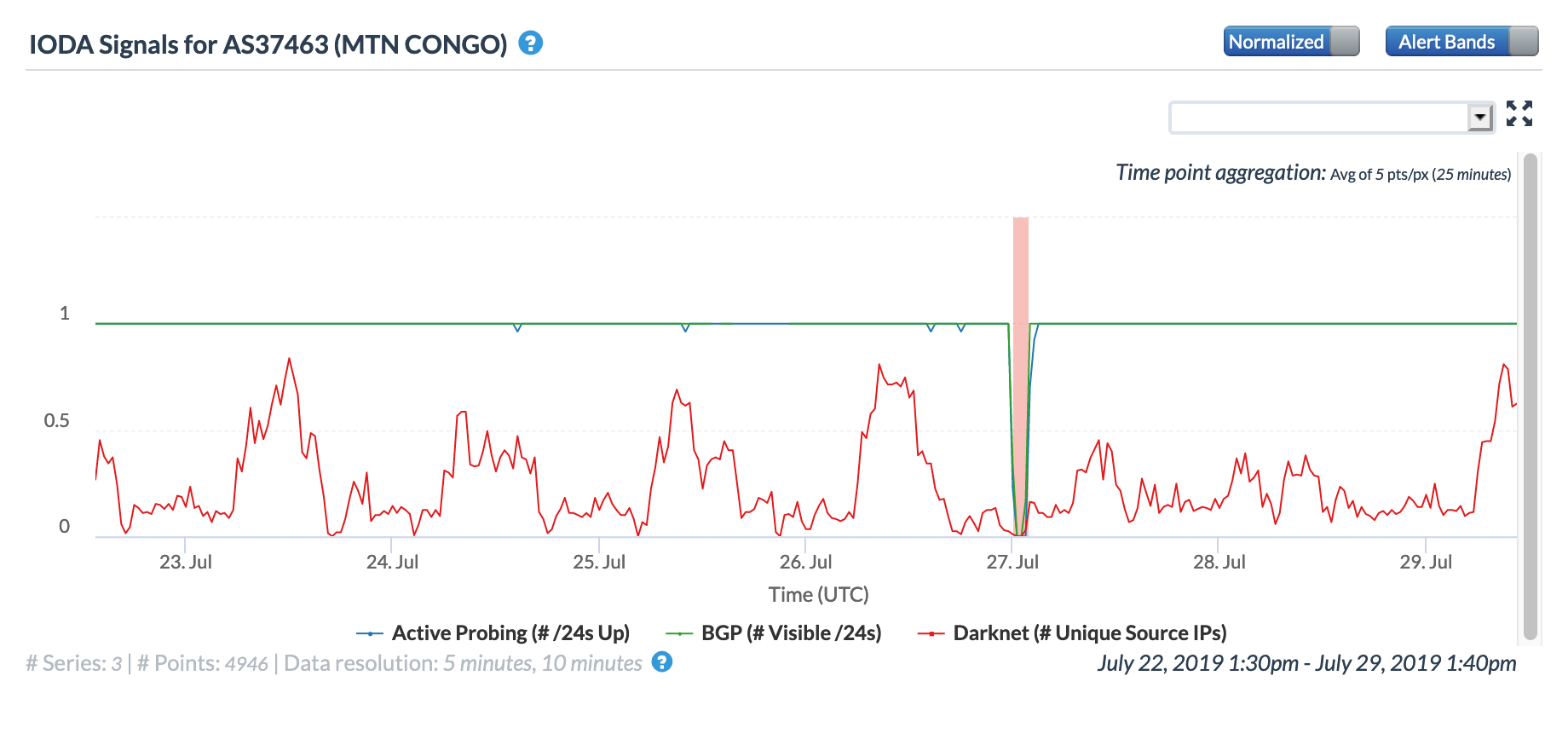Expand chart with the fullscreen arrows icon
Image resolution: width=1568 pixels, height=745 pixels.
pos(1519,113)
